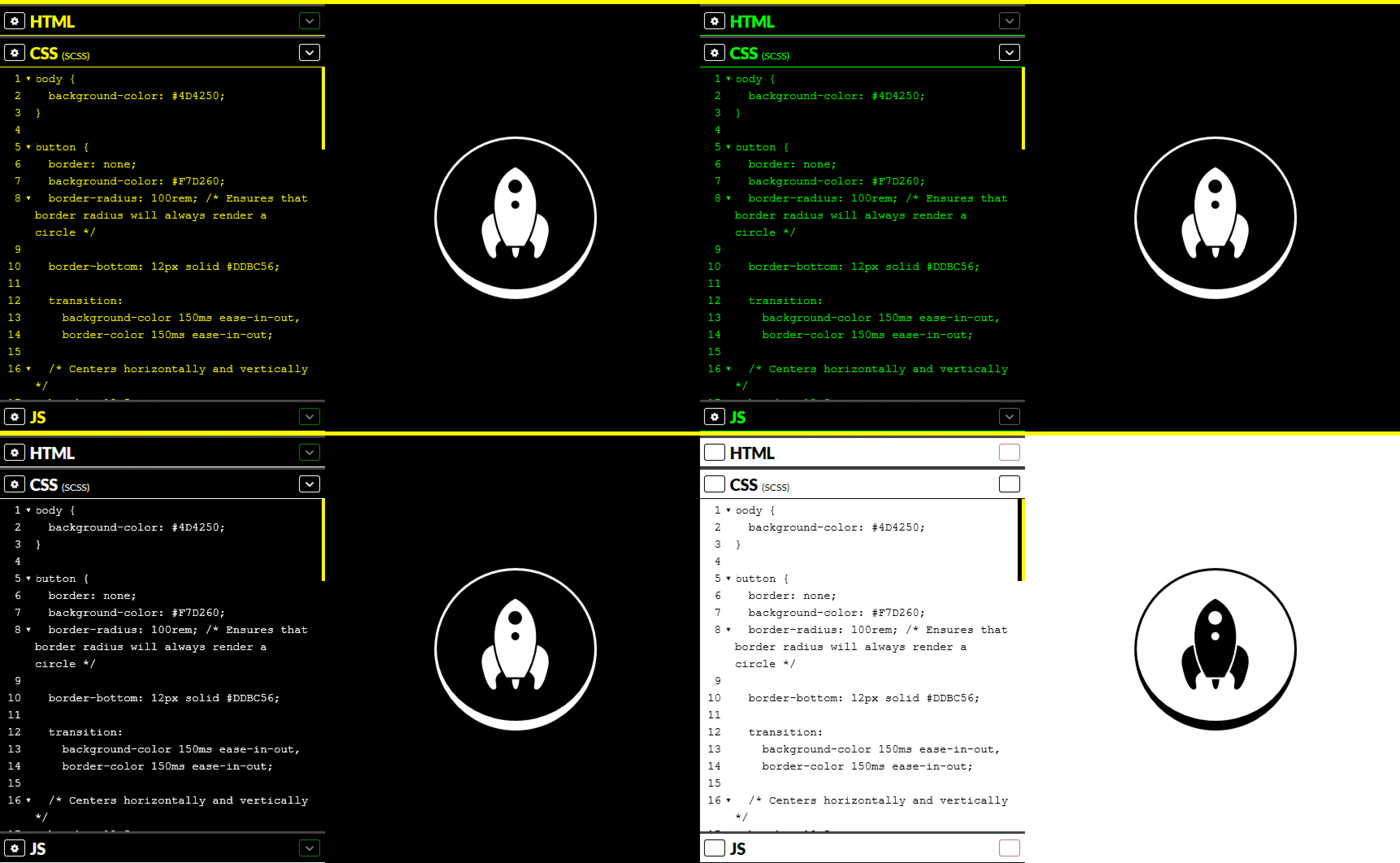The height and width of the screenshot is (863, 1400).
Task: Click border-bottom color value #DDBC56
Action: [x=255, y=267]
